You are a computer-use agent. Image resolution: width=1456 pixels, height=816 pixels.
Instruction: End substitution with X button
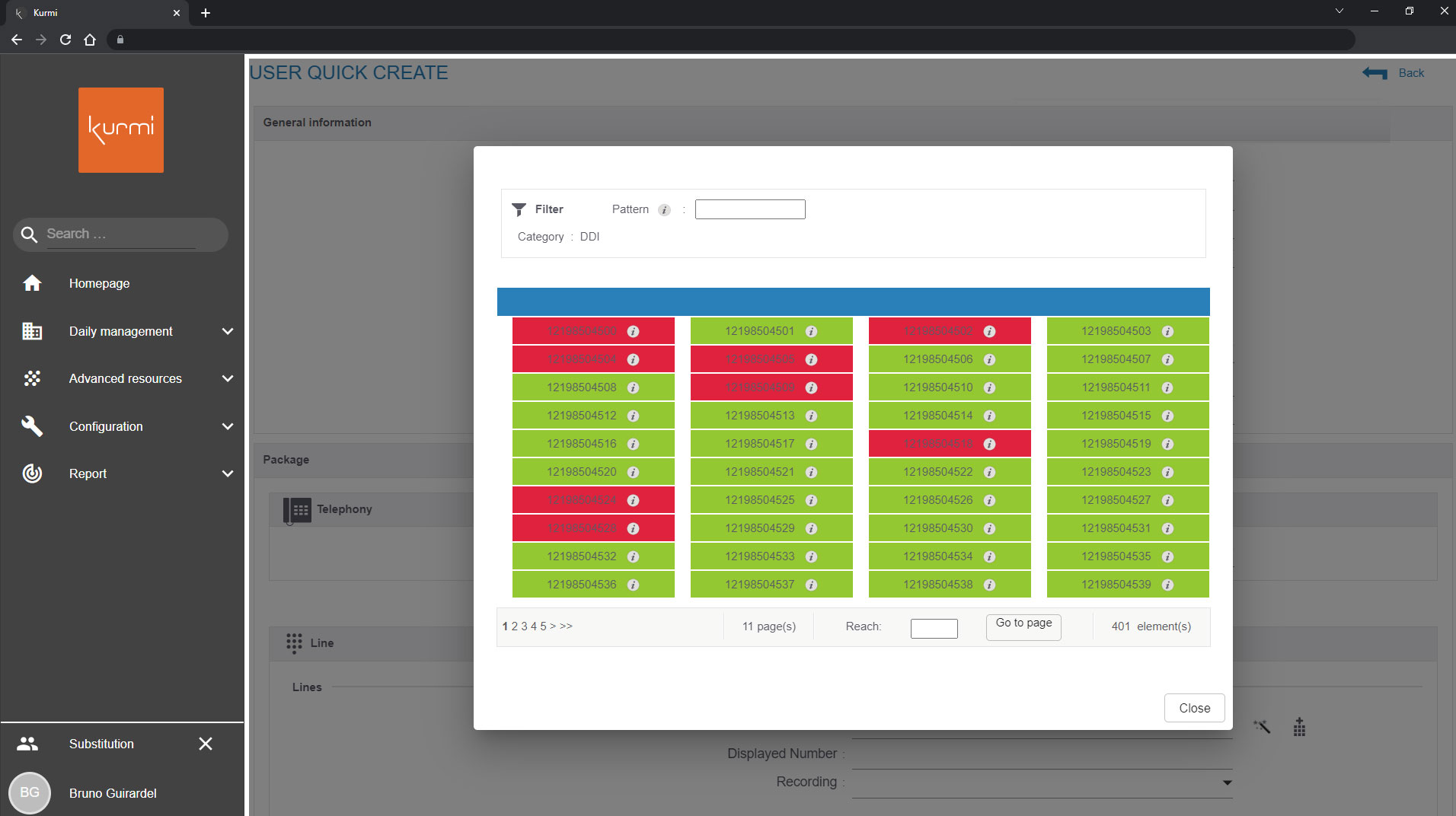[x=206, y=744]
